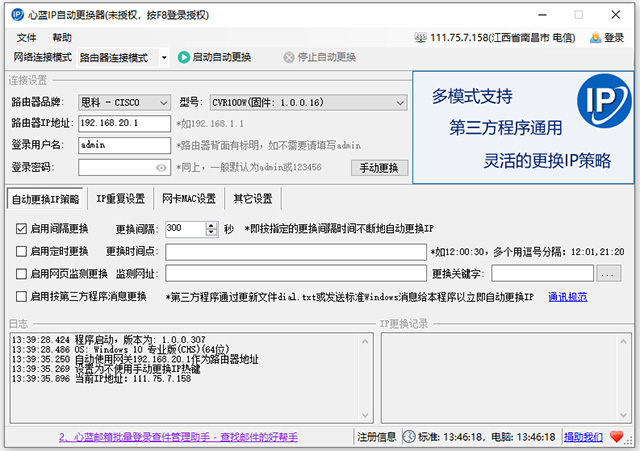Click 更换关键字 input field
640x451 pixels.
click(x=542, y=273)
